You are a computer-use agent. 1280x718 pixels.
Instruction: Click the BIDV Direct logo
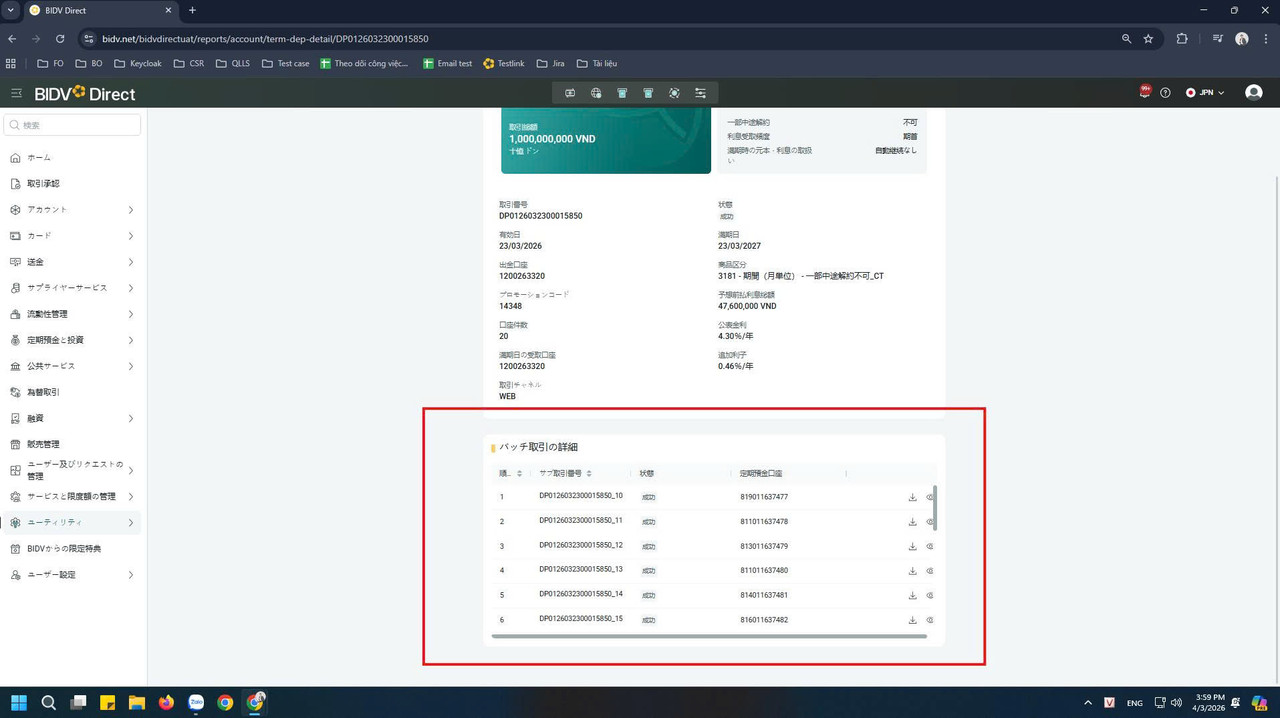85,93
